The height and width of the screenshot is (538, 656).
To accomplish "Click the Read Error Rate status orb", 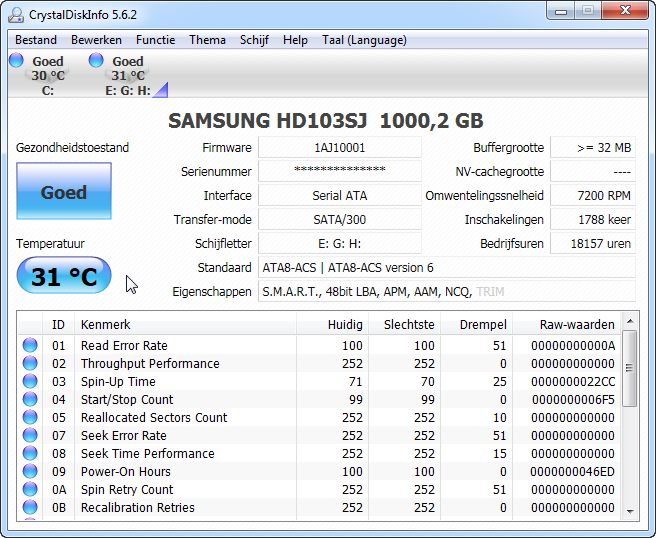I will [30, 346].
